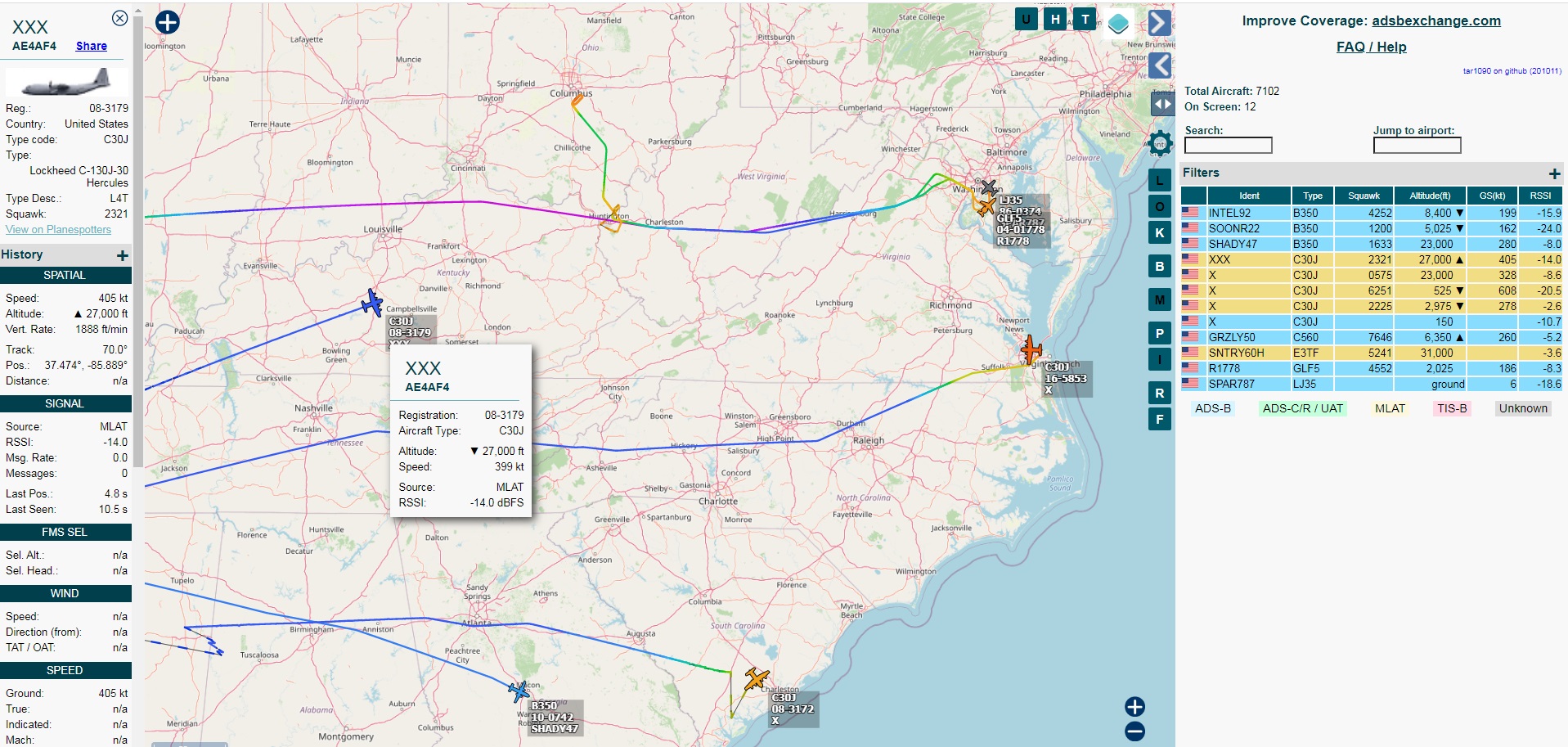
Task: Click the F map option button
Action: tap(1159, 419)
